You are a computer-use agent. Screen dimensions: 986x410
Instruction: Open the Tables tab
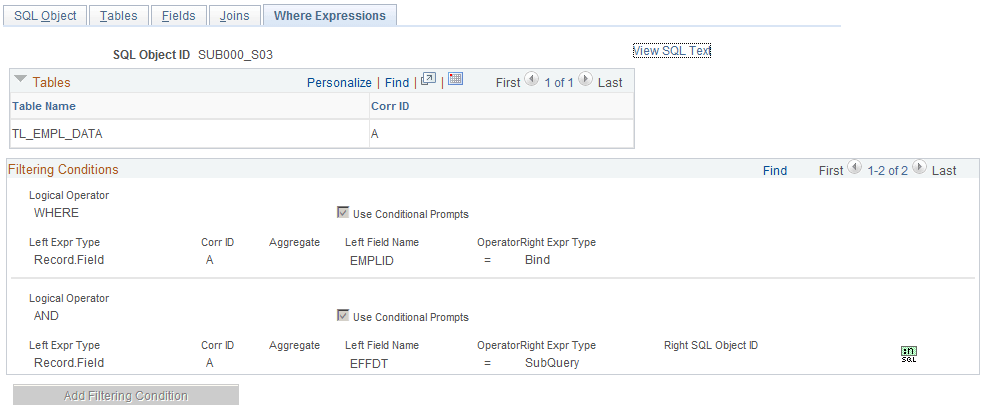tap(119, 16)
